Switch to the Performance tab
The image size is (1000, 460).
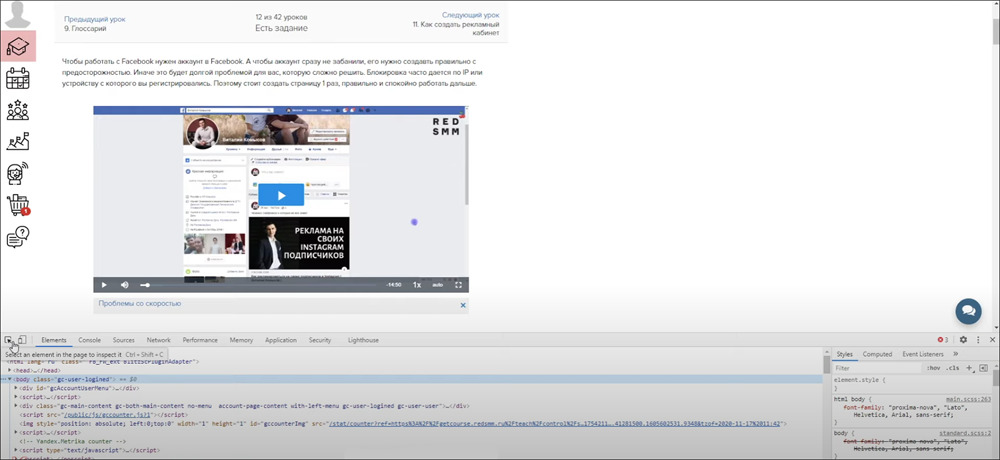(200, 340)
